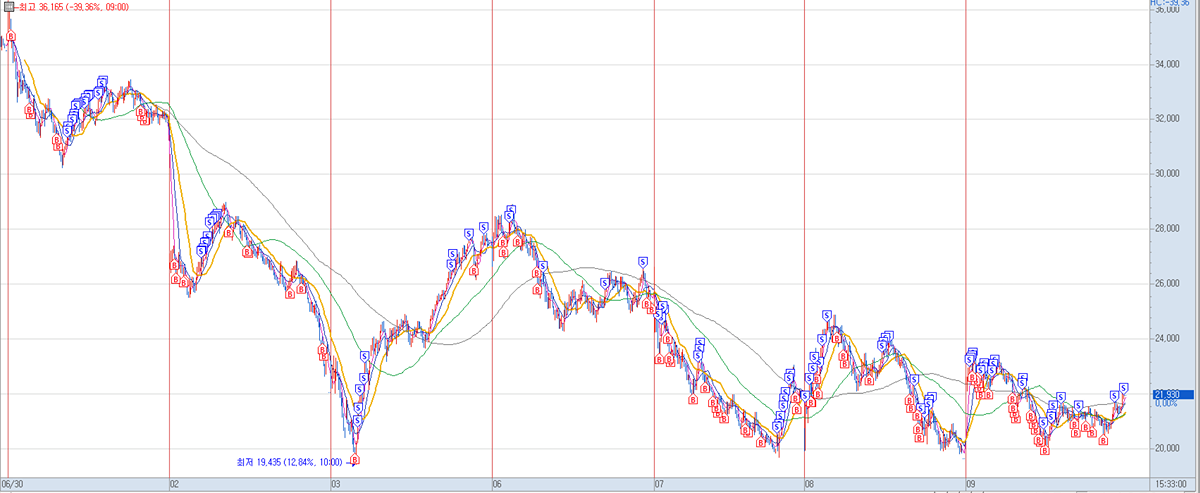
Task: Select the current price tag 21,980
Action: [x=1168, y=394]
